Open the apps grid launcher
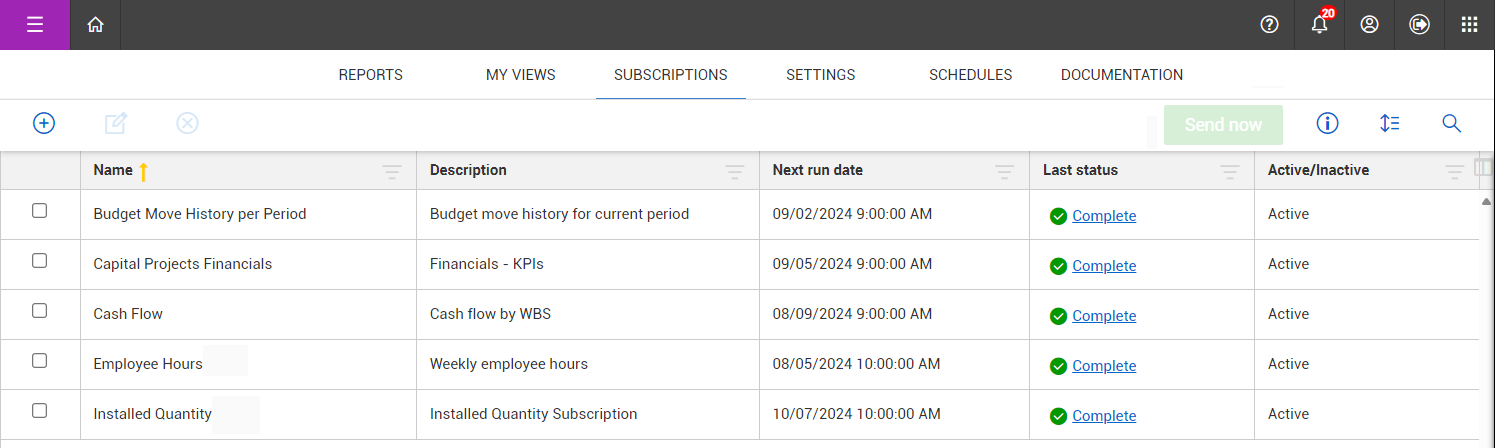This screenshot has width=1495, height=448. tap(1469, 25)
